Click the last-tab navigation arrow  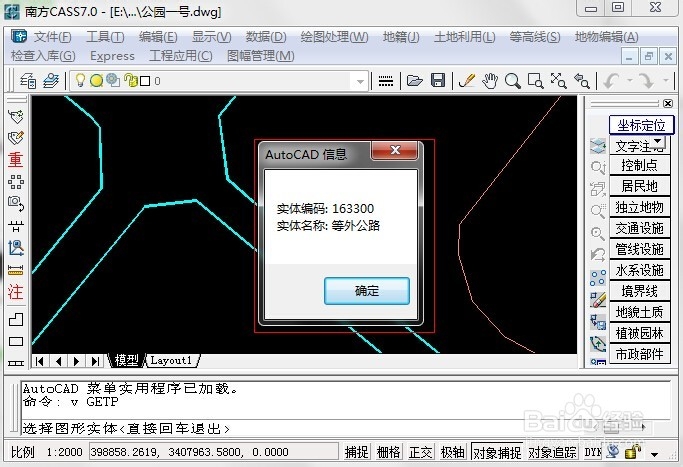pos(95,361)
